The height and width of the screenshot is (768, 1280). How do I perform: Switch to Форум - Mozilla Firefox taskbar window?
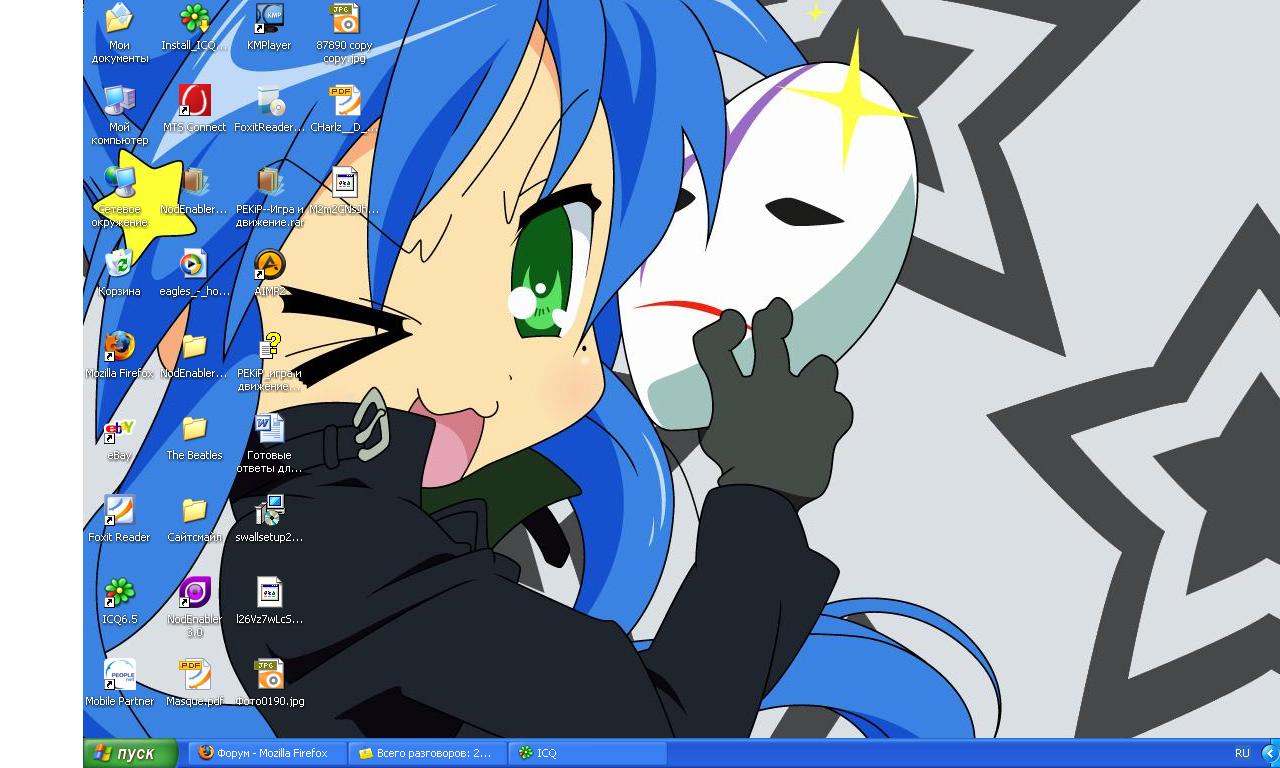click(x=268, y=753)
